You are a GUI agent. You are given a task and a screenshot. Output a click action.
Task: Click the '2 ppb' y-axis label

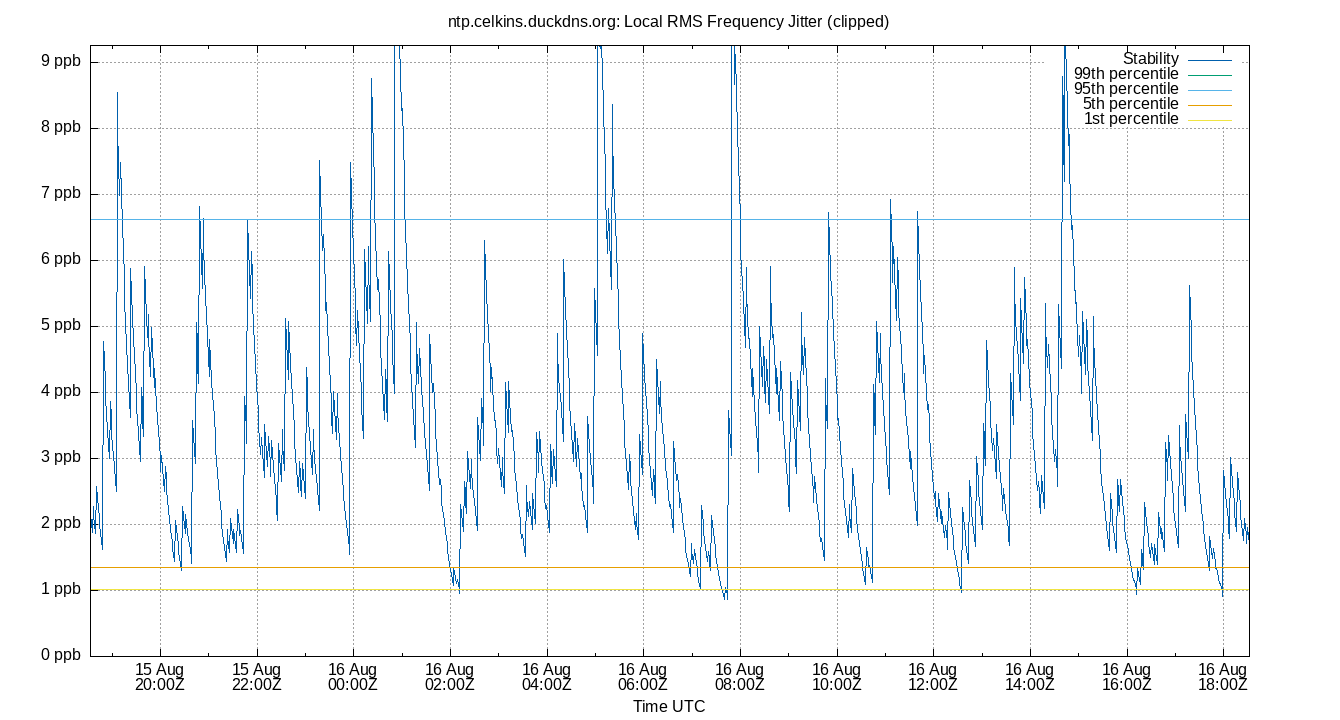pyautogui.click(x=60, y=523)
